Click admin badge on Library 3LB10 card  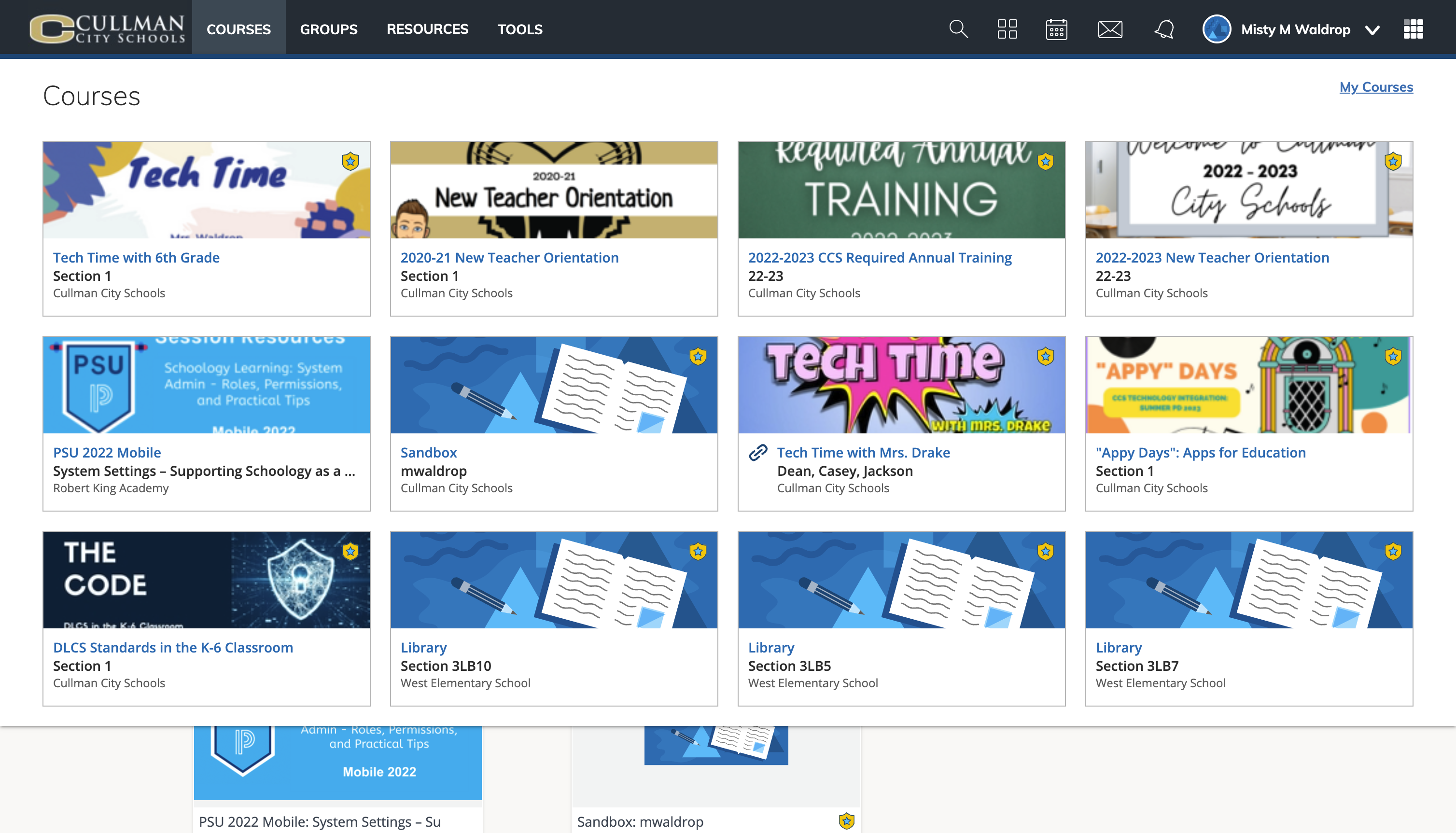698,552
